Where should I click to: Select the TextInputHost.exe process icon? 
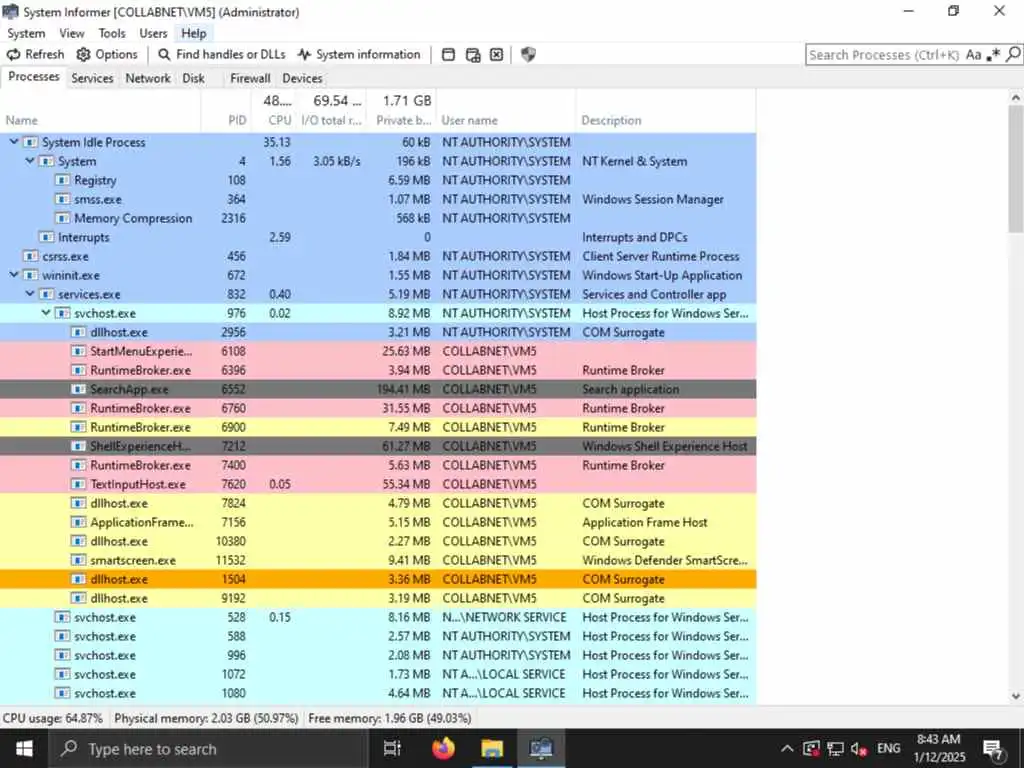click(x=78, y=484)
